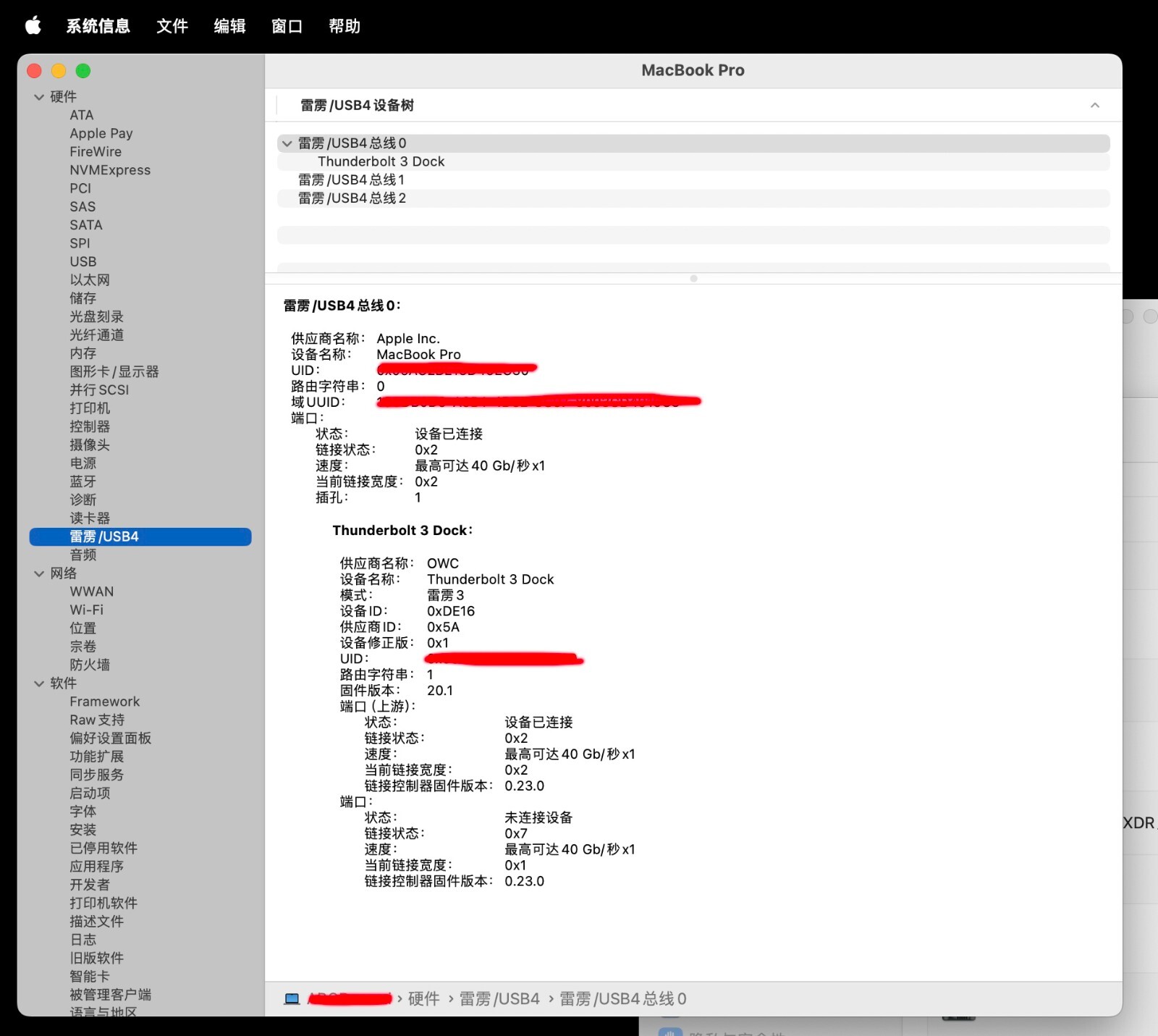Select ATA in the sidebar
1158x1036 pixels.
click(x=82, y=115)
